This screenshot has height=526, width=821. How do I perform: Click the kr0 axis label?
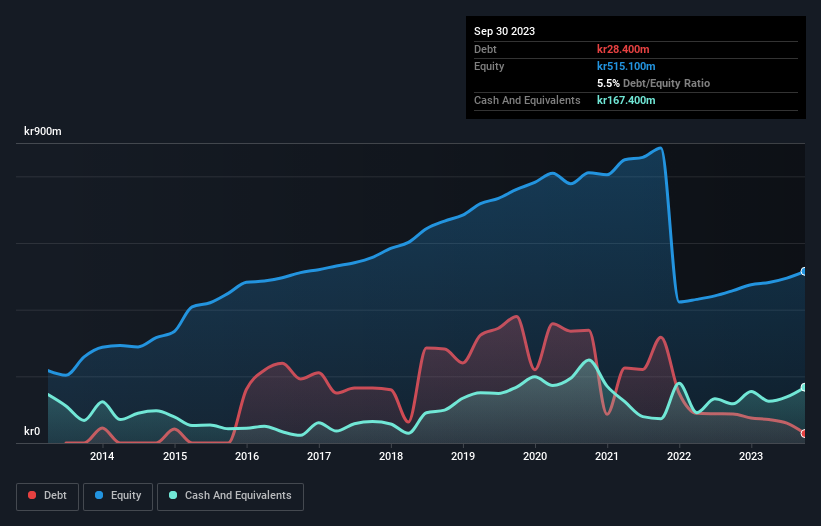coord(32,431)
